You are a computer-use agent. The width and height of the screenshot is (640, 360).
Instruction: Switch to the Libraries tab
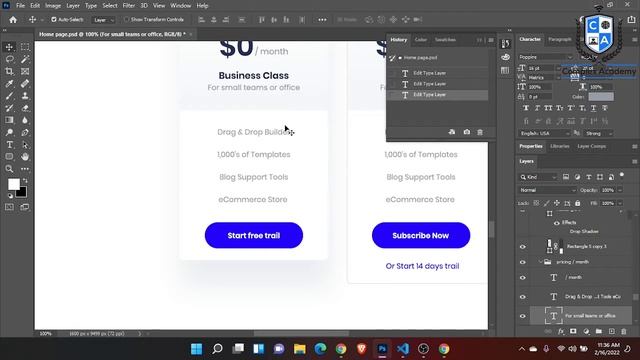coord(560,146)
